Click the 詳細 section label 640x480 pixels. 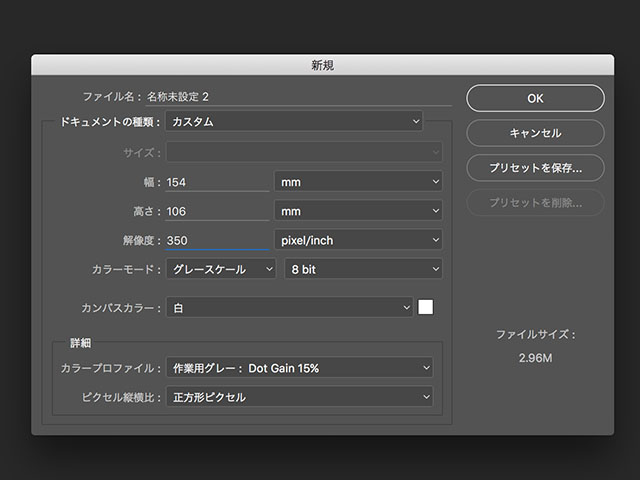click(80, 343)
